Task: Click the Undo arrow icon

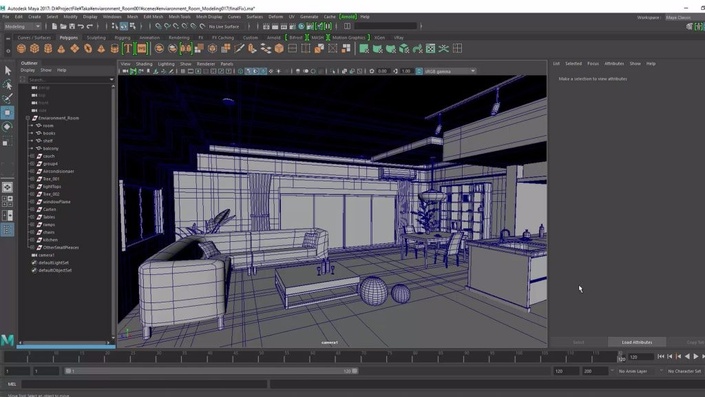Action: 81,27
